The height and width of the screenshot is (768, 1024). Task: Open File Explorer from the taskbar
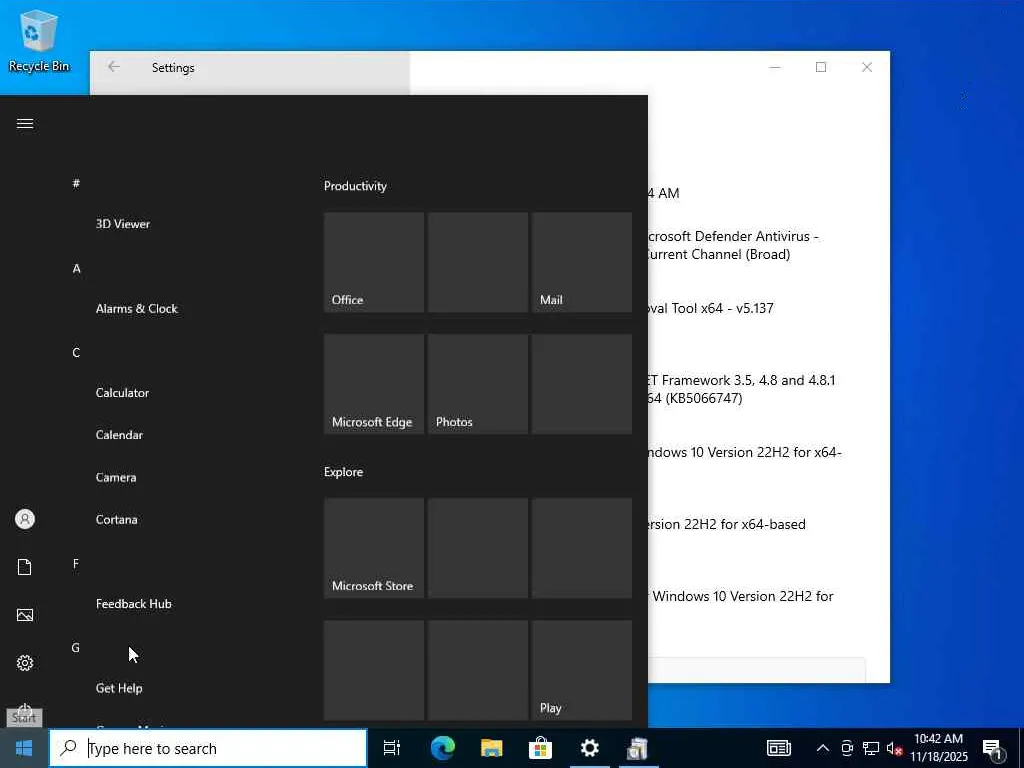pyautogui.click(x=492, y=748)
